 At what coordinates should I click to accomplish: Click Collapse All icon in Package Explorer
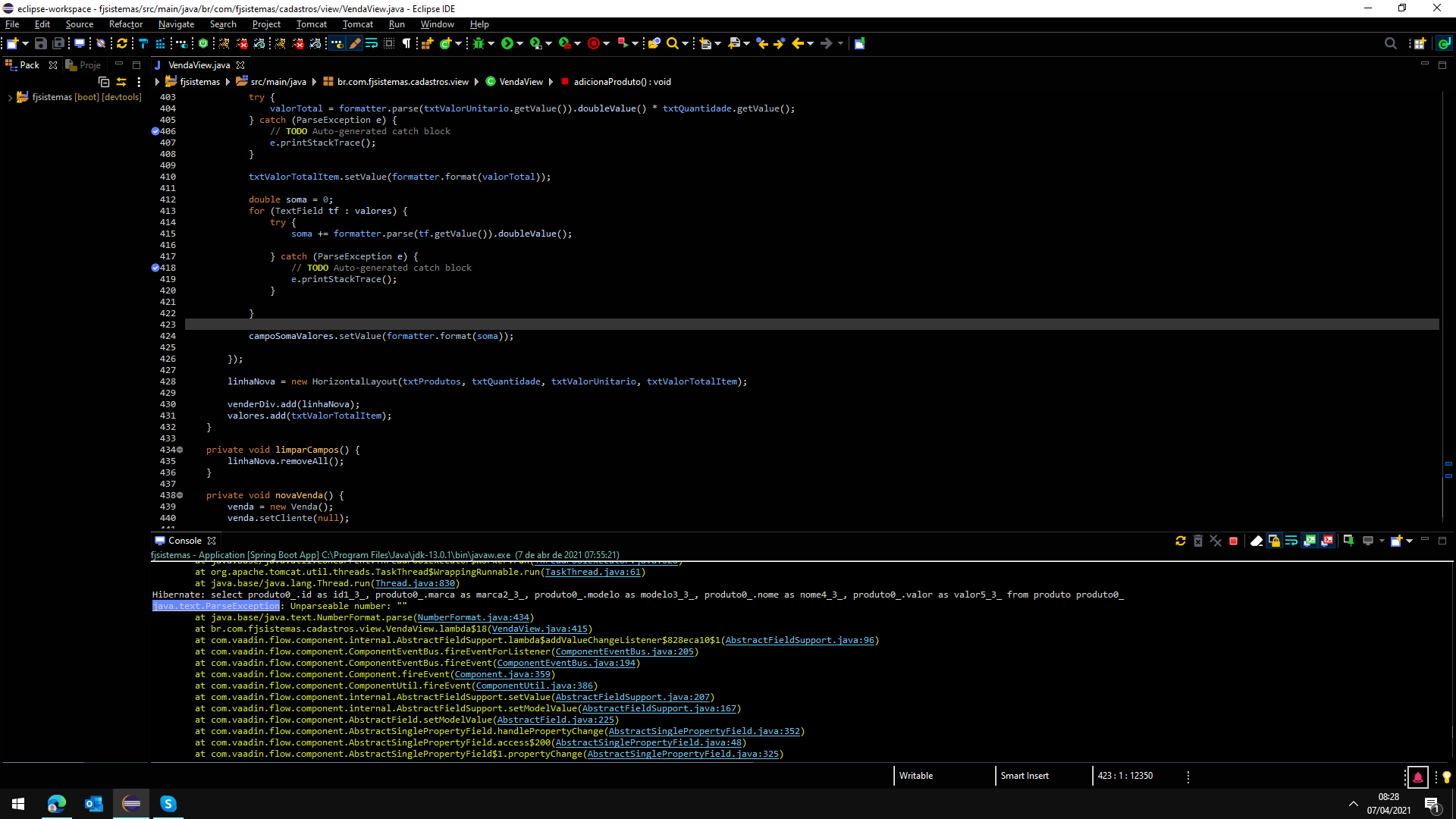tap(104, 82)
